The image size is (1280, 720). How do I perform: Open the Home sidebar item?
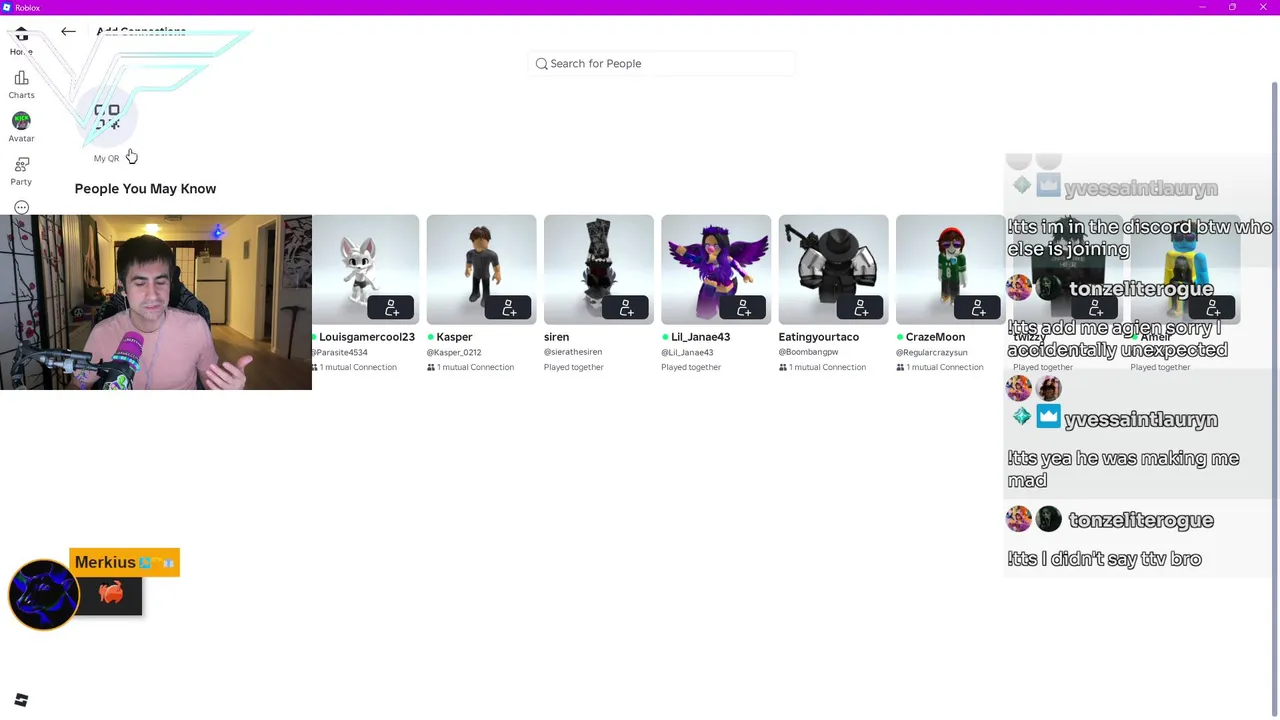point(21,42)
